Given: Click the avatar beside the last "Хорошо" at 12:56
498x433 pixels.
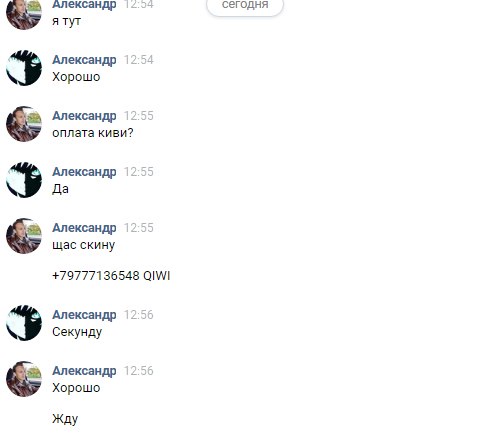Looking at the screenshot, I should point(24,379).
